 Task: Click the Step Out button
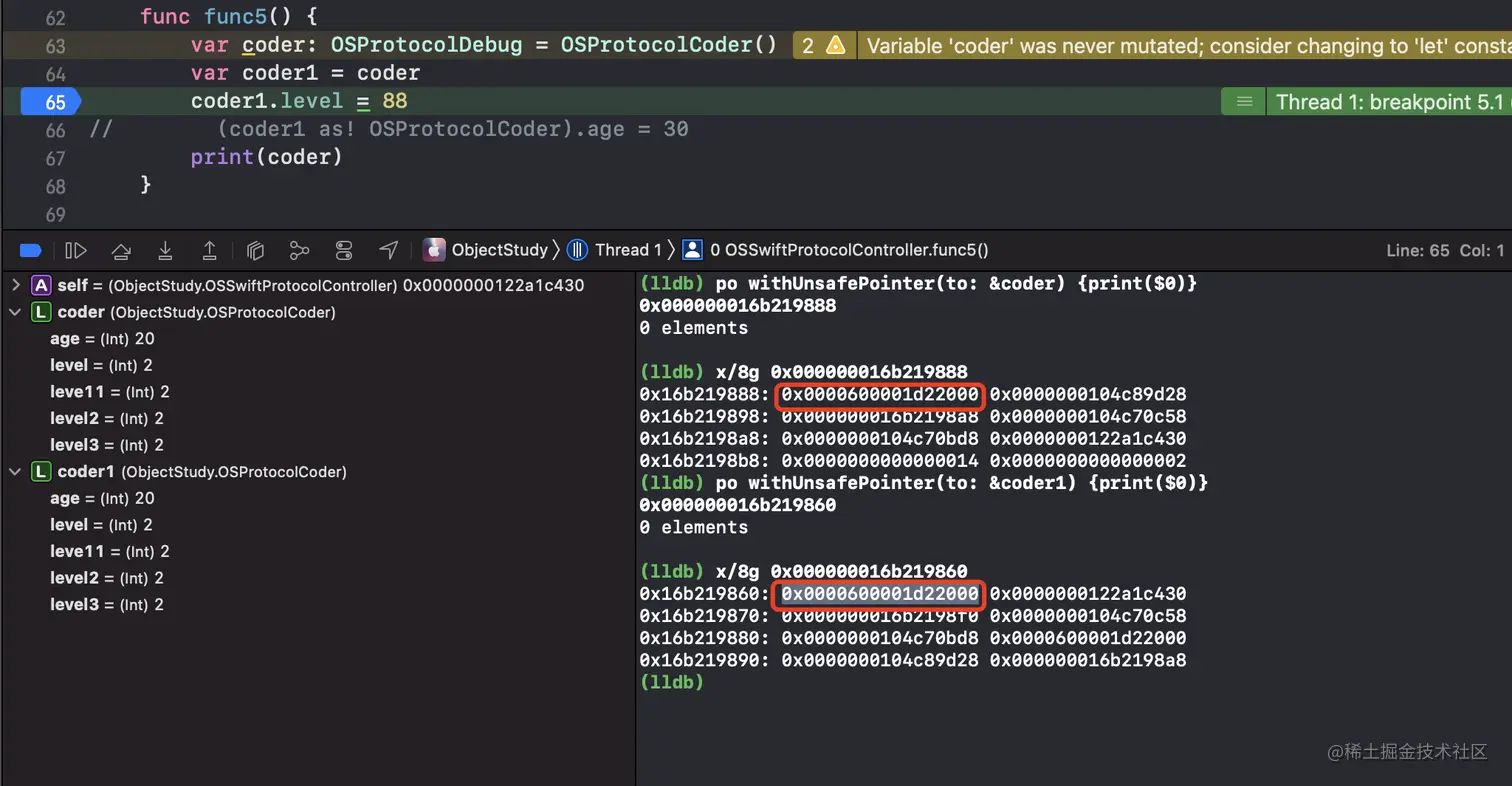[x=210, y=250]
